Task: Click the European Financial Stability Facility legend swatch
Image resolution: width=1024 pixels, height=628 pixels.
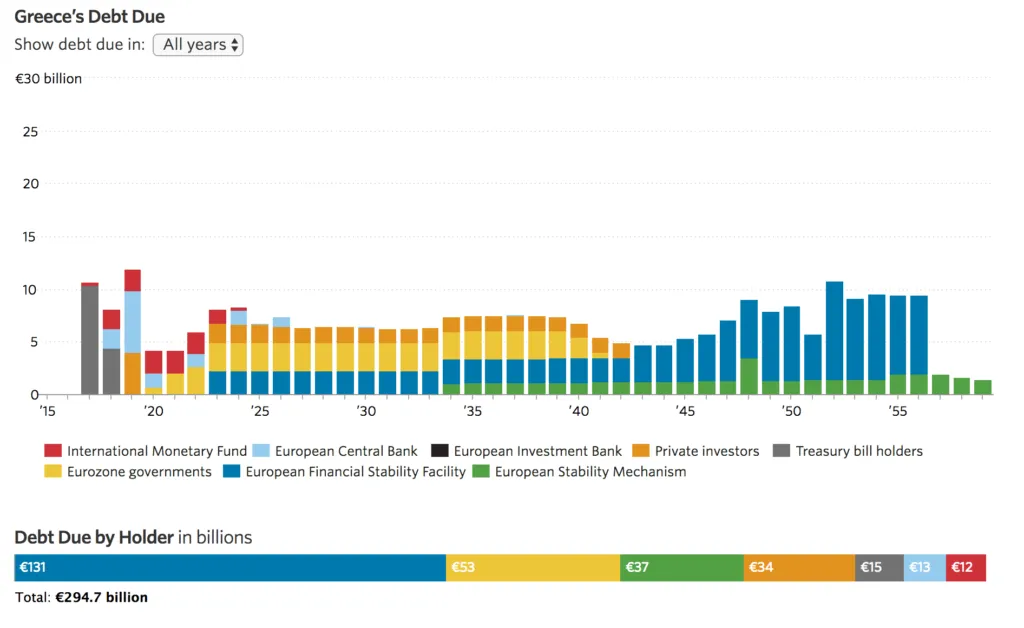Action: (x=232, y=471)
